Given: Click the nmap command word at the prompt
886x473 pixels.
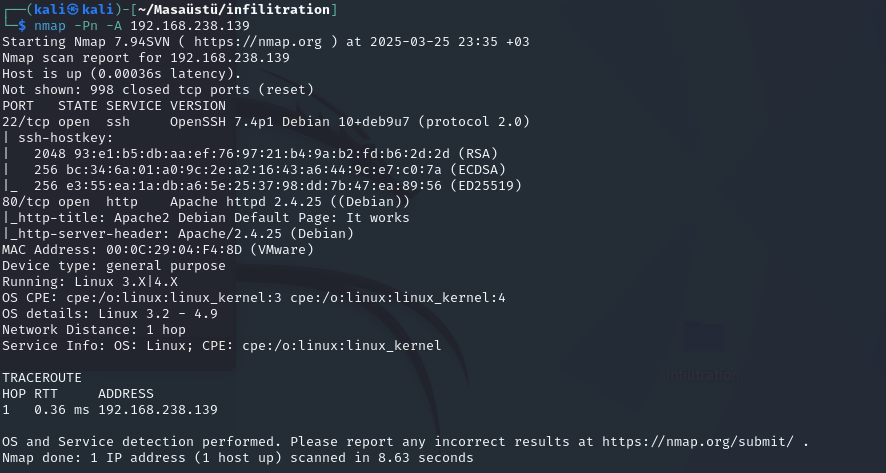Looking at the screenshot, I should click(49, 26).
